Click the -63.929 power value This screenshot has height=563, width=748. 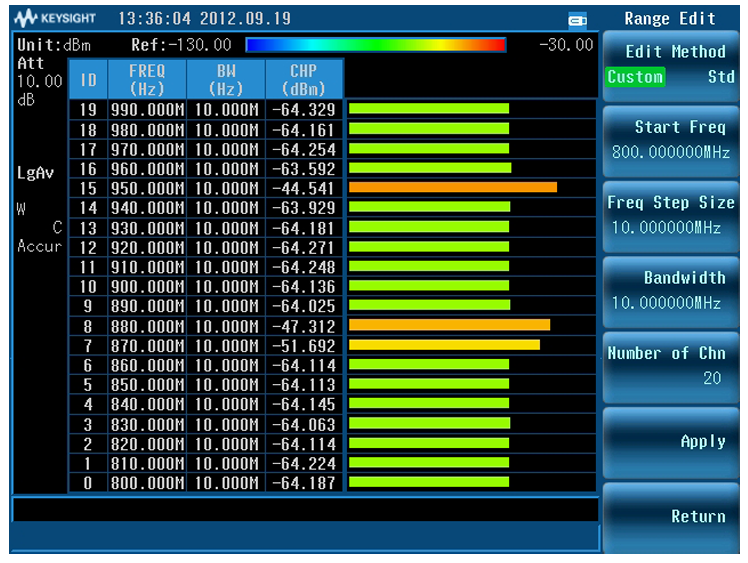pos(304,208)
